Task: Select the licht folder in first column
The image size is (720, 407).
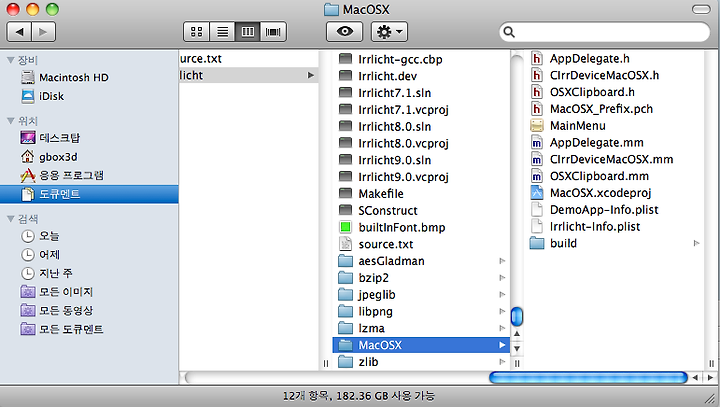Action: click(x=248, y=75)
